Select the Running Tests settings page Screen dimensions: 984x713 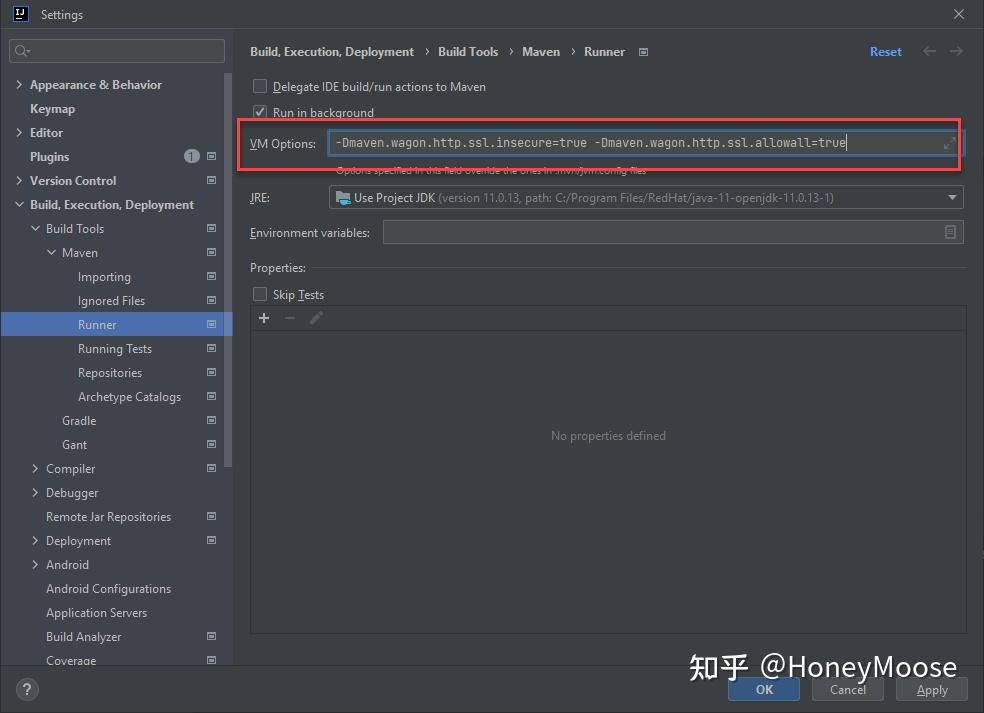[x=115, y=348]
